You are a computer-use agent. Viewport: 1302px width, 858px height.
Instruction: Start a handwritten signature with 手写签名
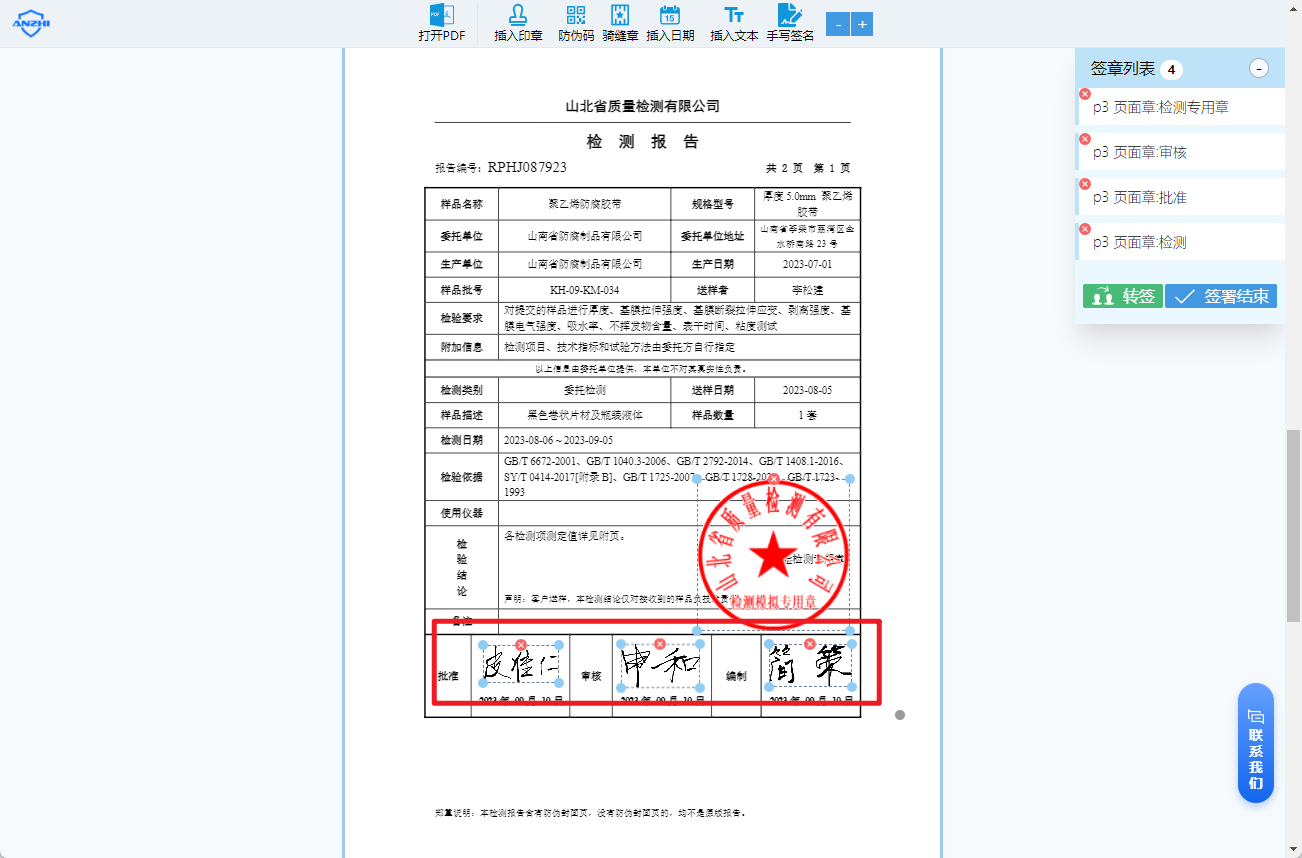[x=790, y=23]
